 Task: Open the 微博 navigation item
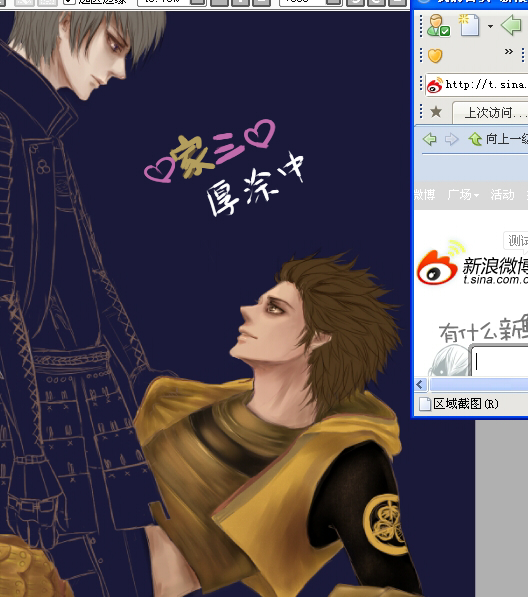tap(424, 195)
